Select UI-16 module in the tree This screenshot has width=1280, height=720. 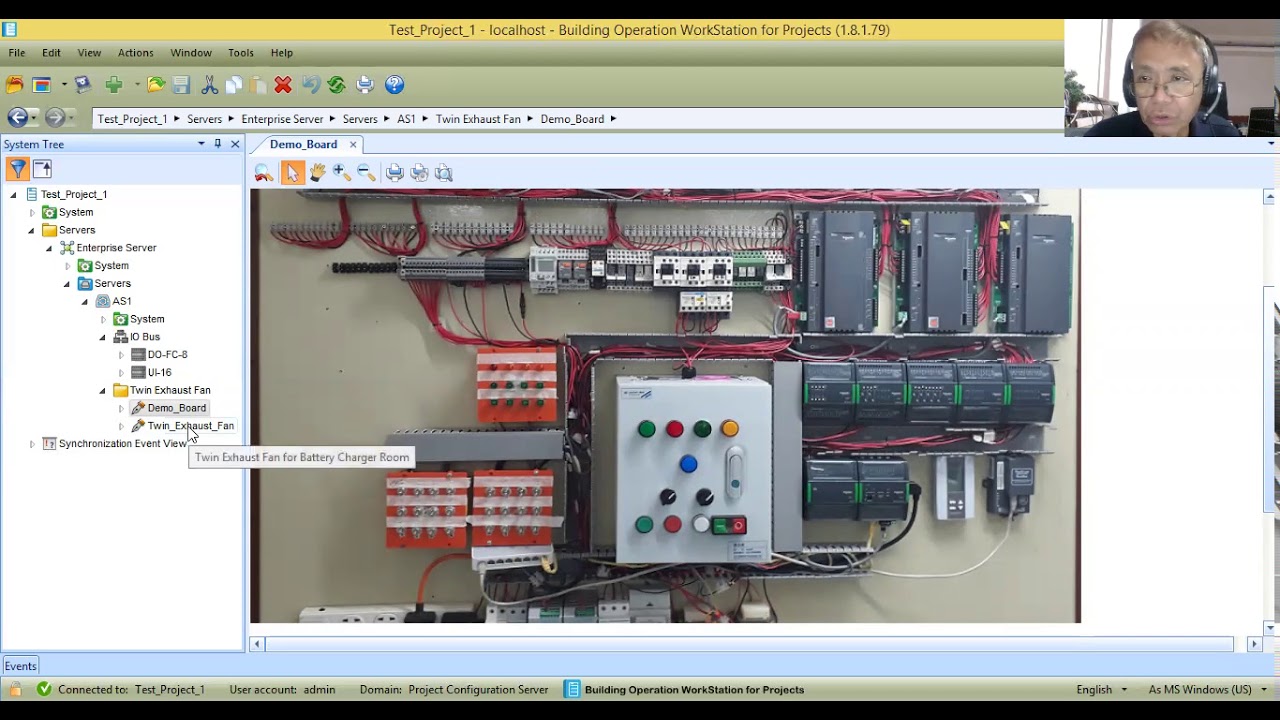(159, 373)
